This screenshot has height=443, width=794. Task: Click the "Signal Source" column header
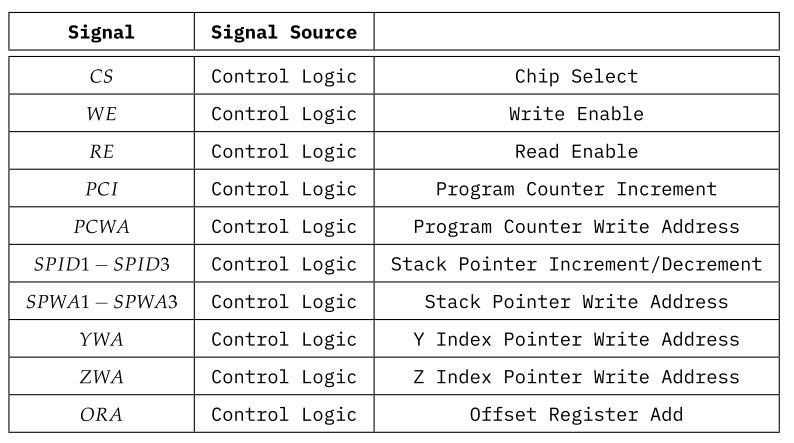click(x=284, y=32)
